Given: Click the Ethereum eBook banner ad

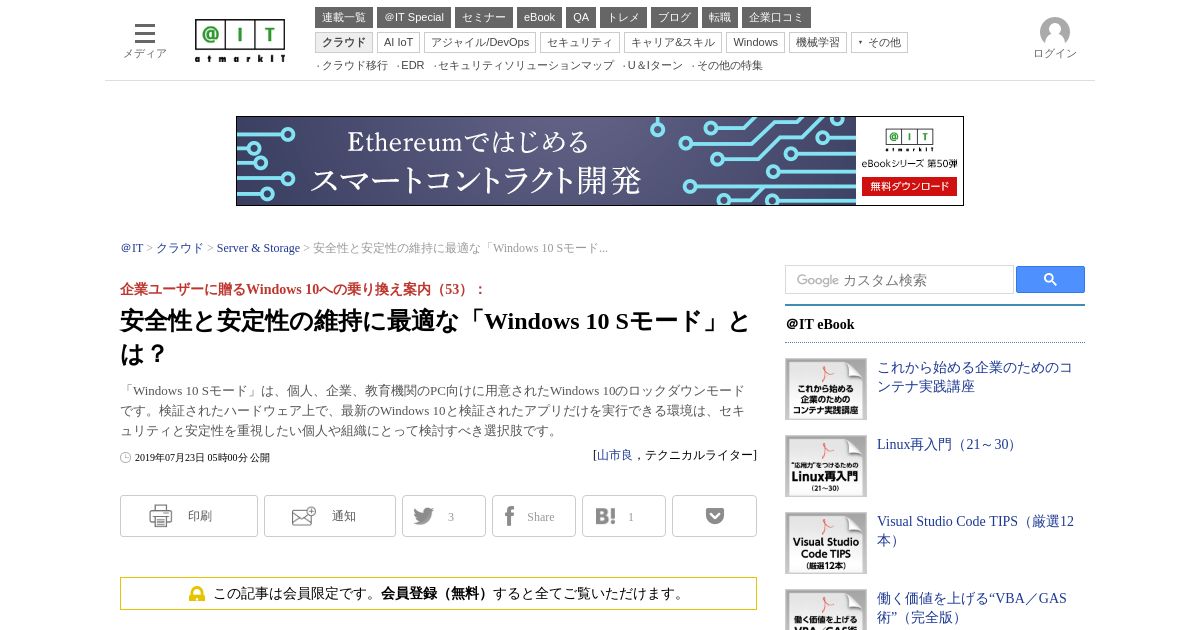Looking at the screenshot, I should click(600, 161).
